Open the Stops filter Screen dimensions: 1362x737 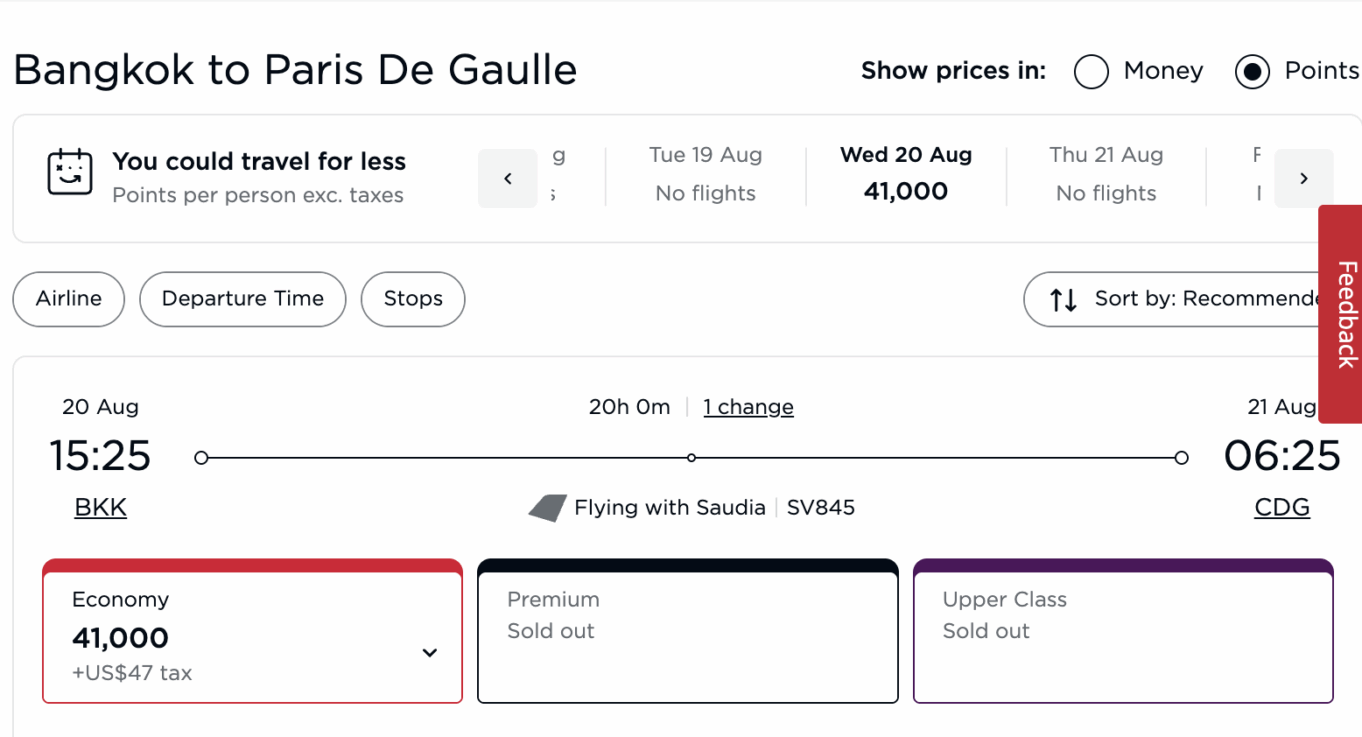click(x=413, y=299)
